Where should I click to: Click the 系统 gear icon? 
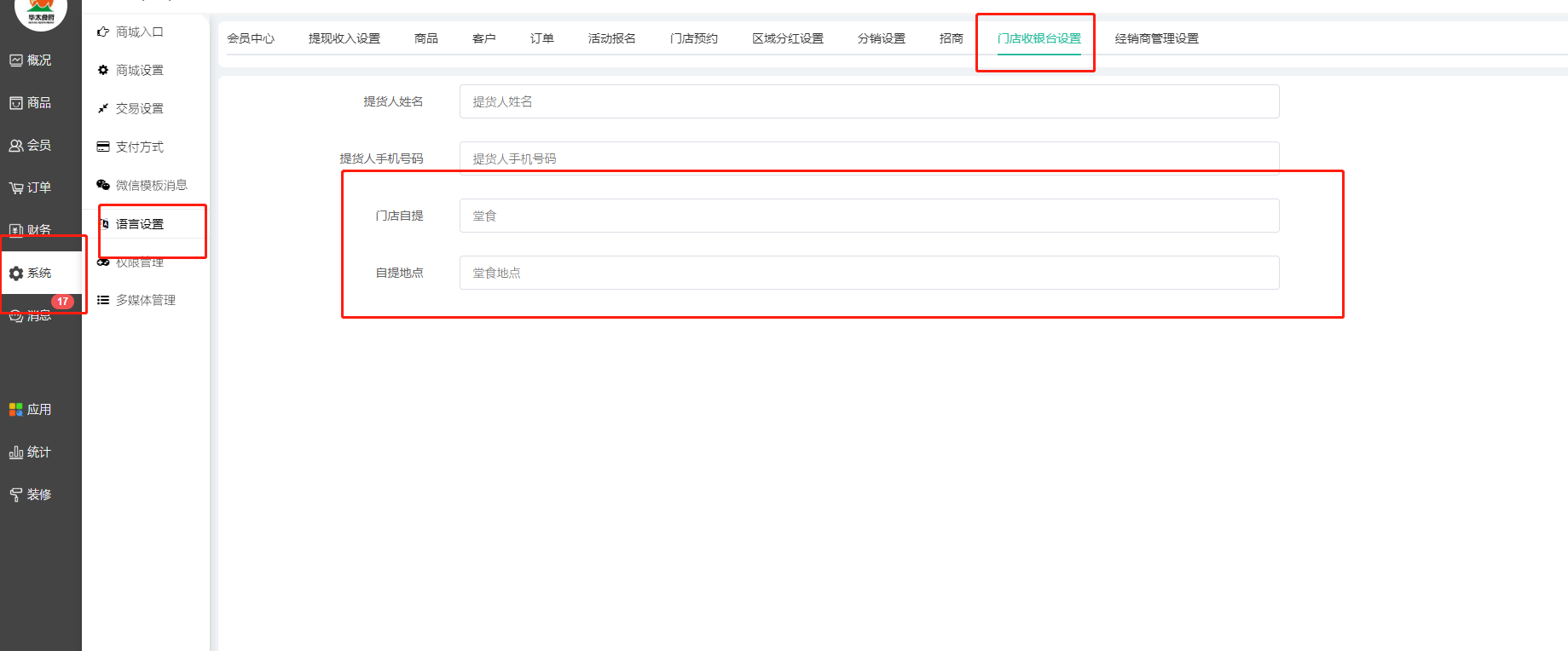click(x=16, y=274)
